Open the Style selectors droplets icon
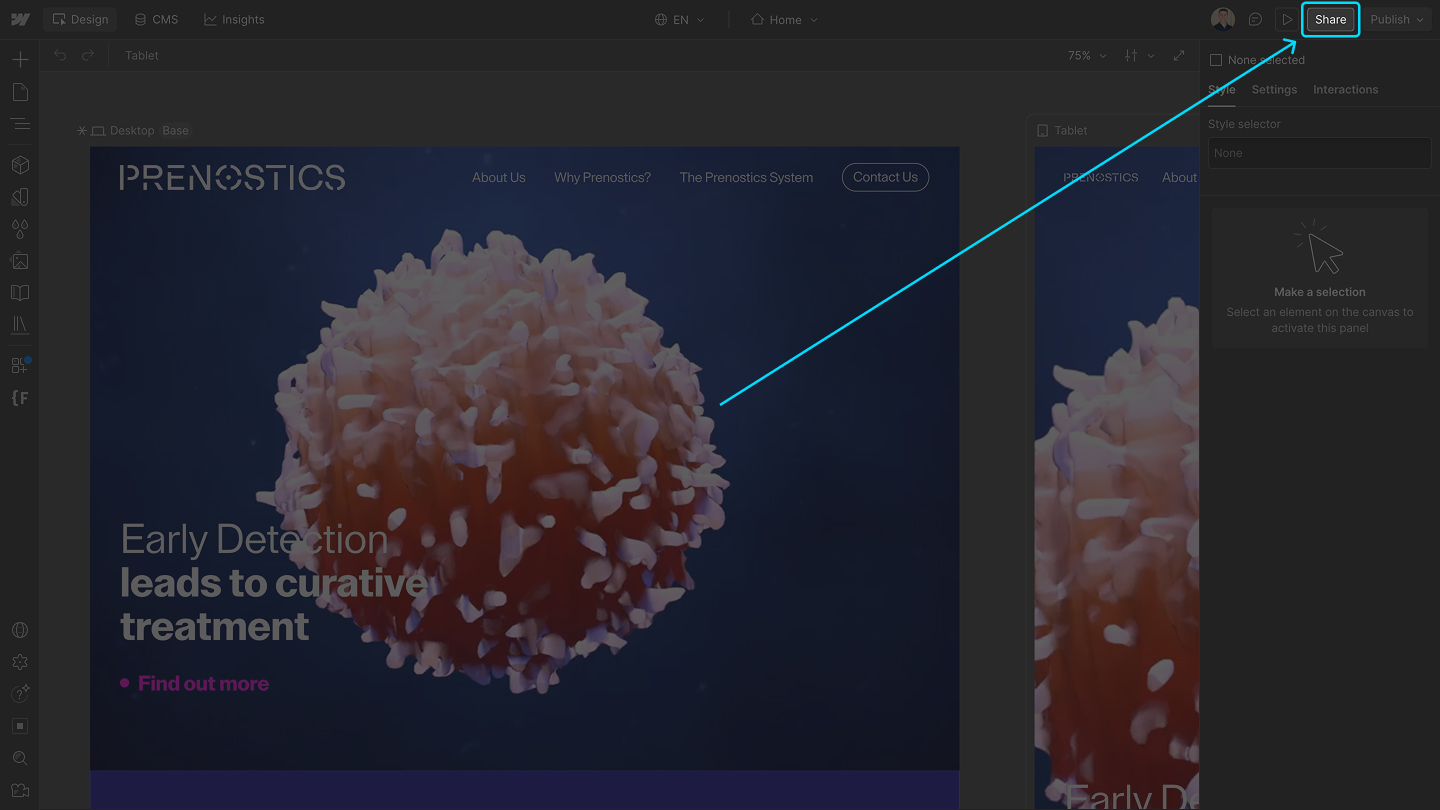 pos(20,229)
